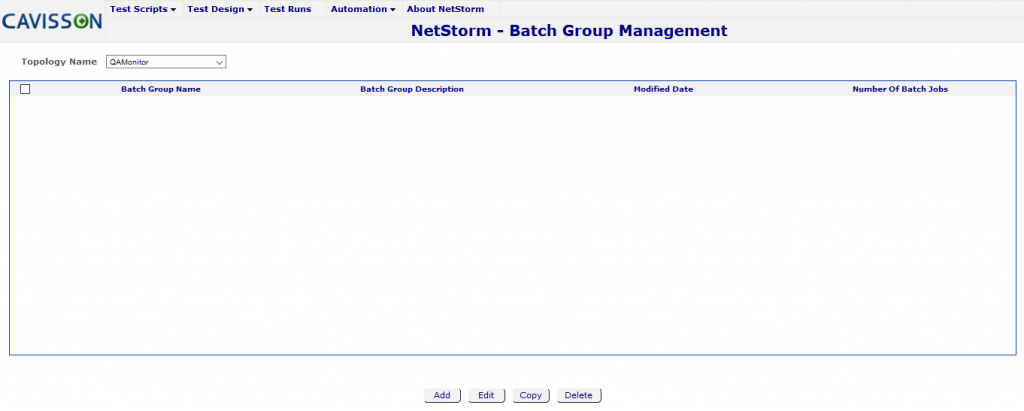Click the Add button
The width and height of the screenshot is (1024, 411).
pos(442,395)
